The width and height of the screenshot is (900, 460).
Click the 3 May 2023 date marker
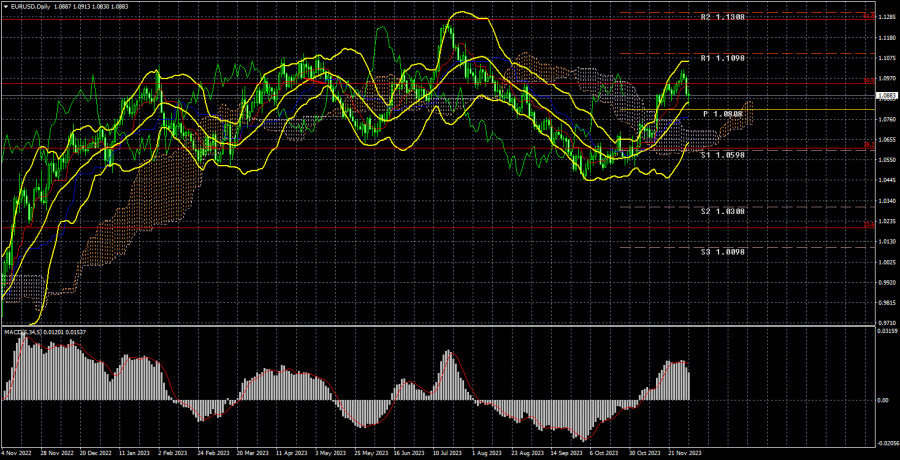click(330, 452)
